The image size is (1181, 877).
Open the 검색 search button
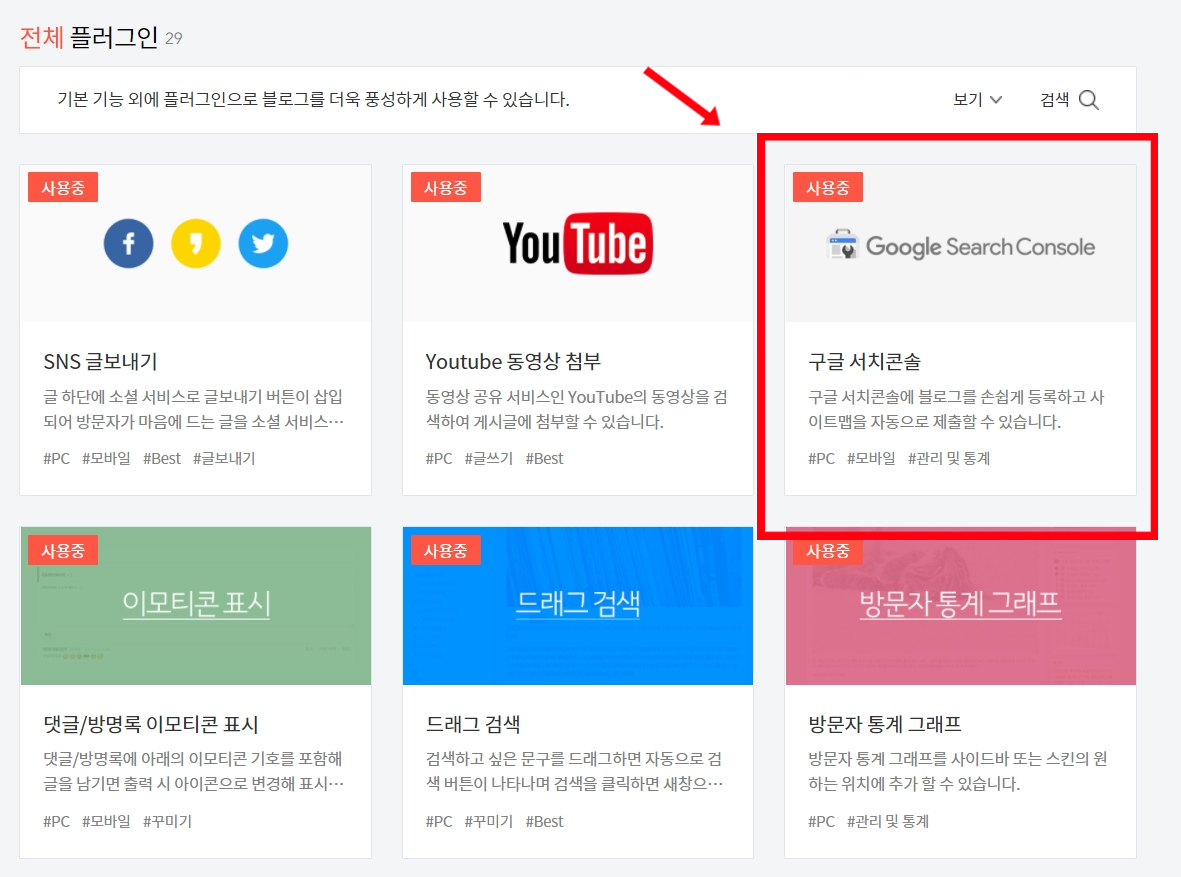tap(1070, 99)
